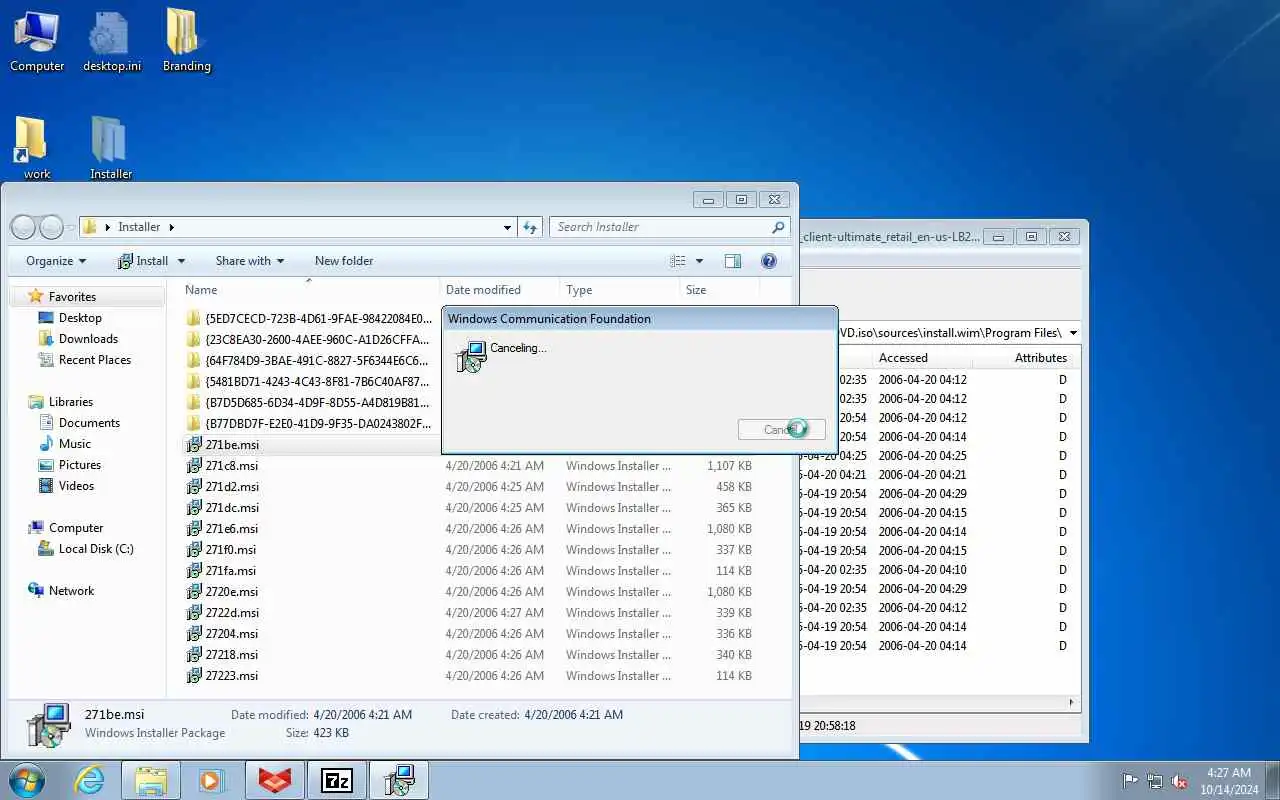Viewport: 1280px width, 800px height.
Task: Open the Start menu orb
Action: pyautogui.click(x=27, y=780)
